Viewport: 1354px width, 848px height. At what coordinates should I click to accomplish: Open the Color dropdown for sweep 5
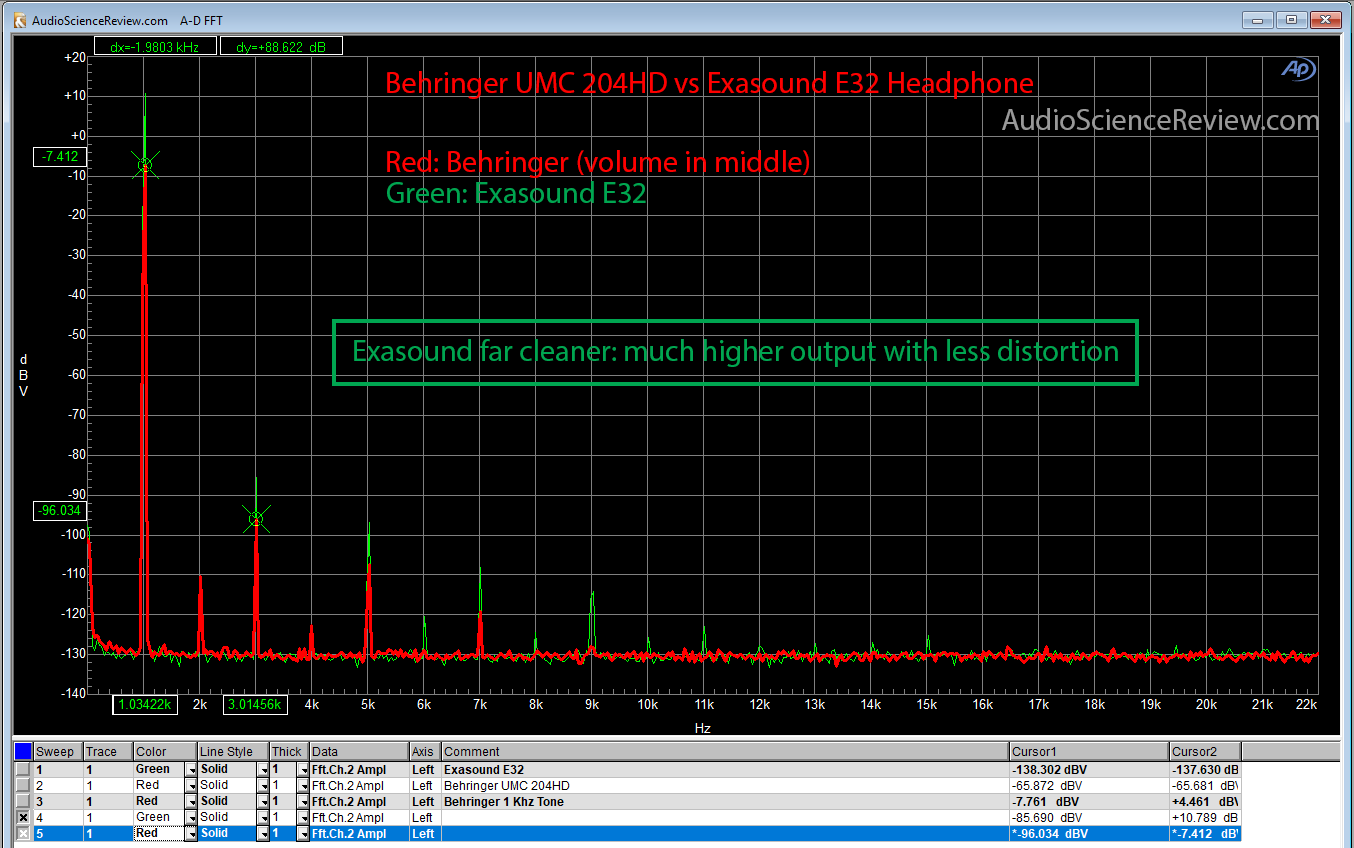(x=190, y=833)
